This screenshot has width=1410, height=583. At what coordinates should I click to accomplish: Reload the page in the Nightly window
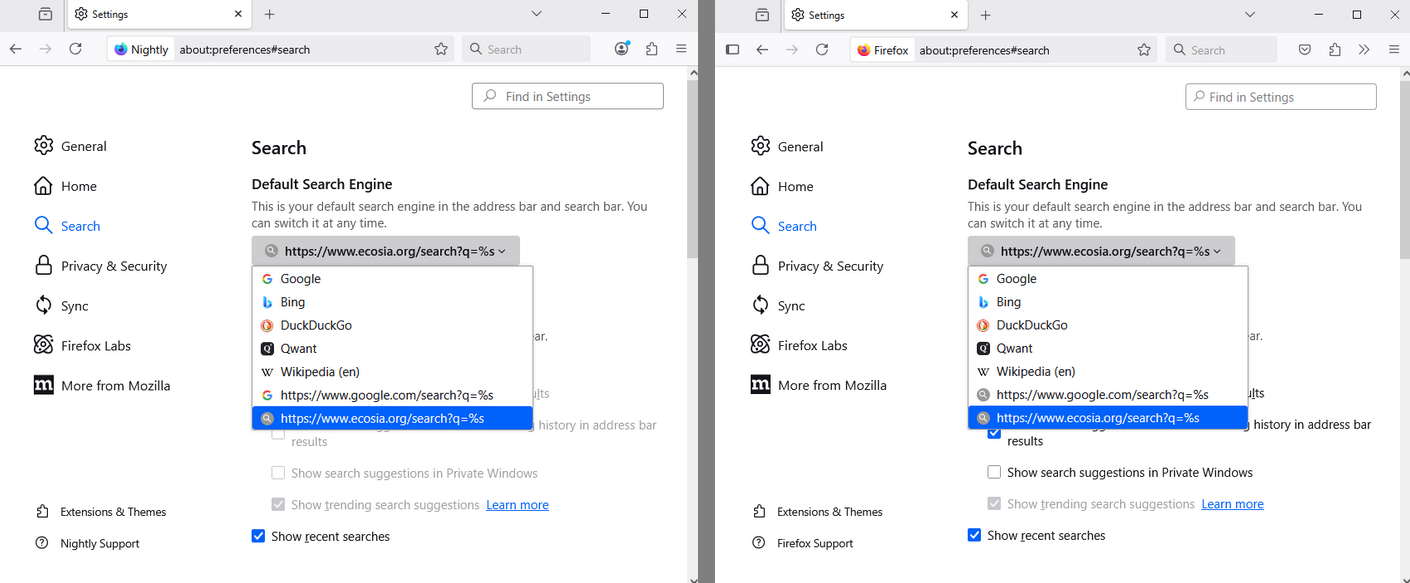(x=75, y=49)
